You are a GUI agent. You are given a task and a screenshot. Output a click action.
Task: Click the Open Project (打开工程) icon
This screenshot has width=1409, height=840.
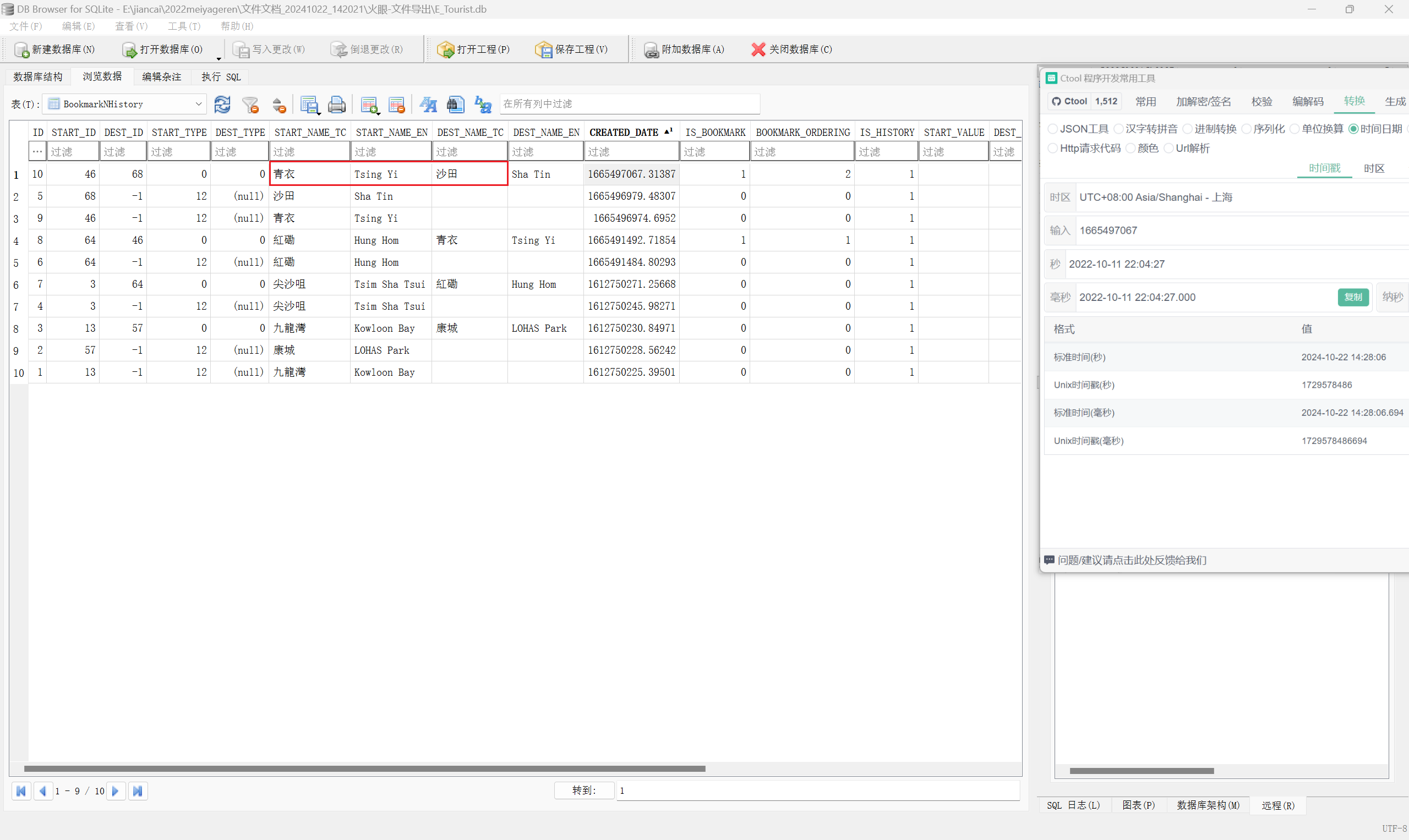pyautogui.click(x=446, y=50)
